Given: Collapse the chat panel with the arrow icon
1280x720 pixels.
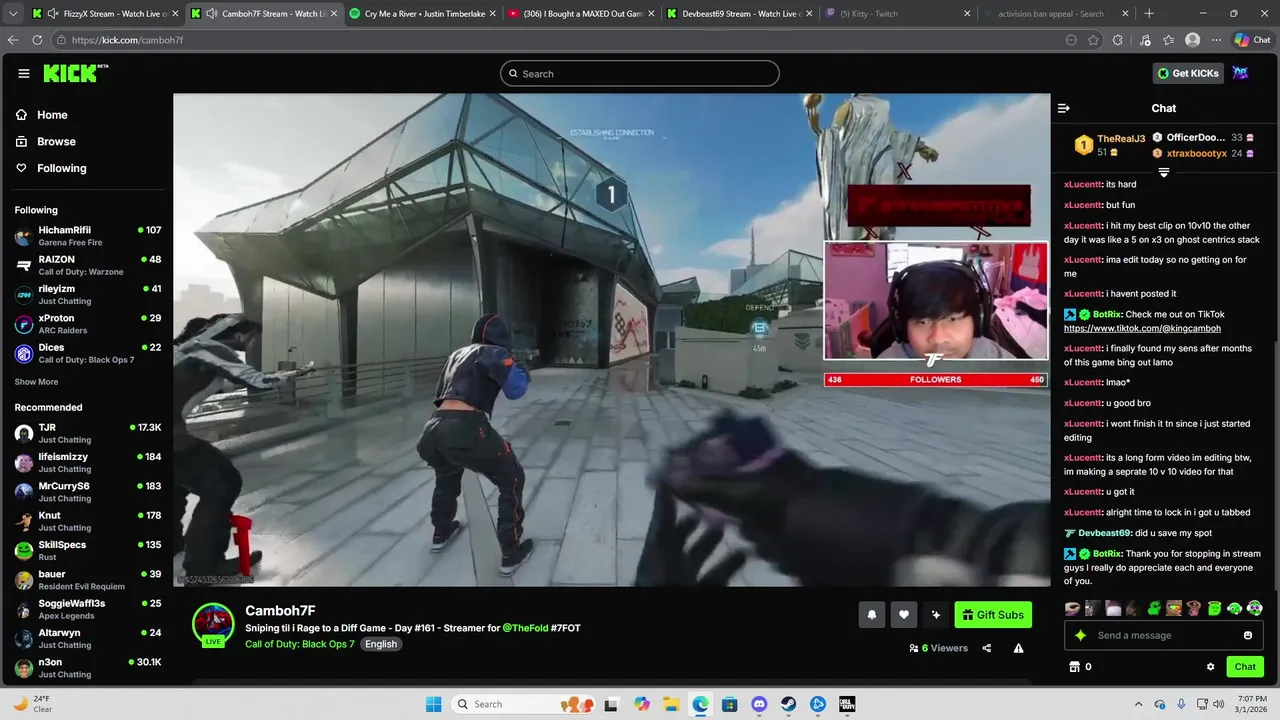Looking at the screenshot, I should pos(1064,108).
